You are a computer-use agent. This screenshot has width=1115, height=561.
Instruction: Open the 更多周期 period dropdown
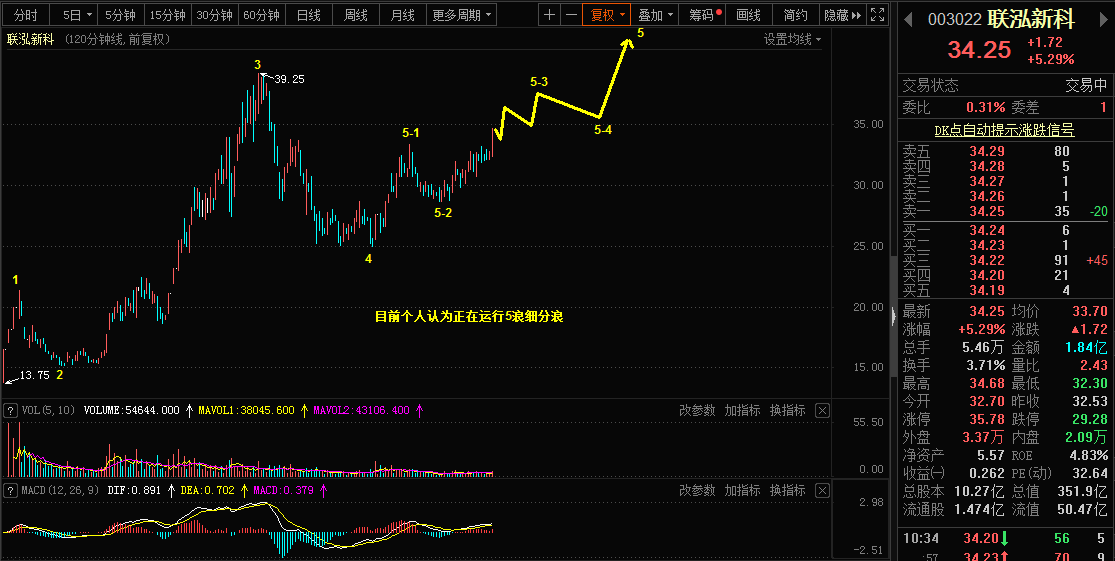pyautogui.click(x=462, y=15)
